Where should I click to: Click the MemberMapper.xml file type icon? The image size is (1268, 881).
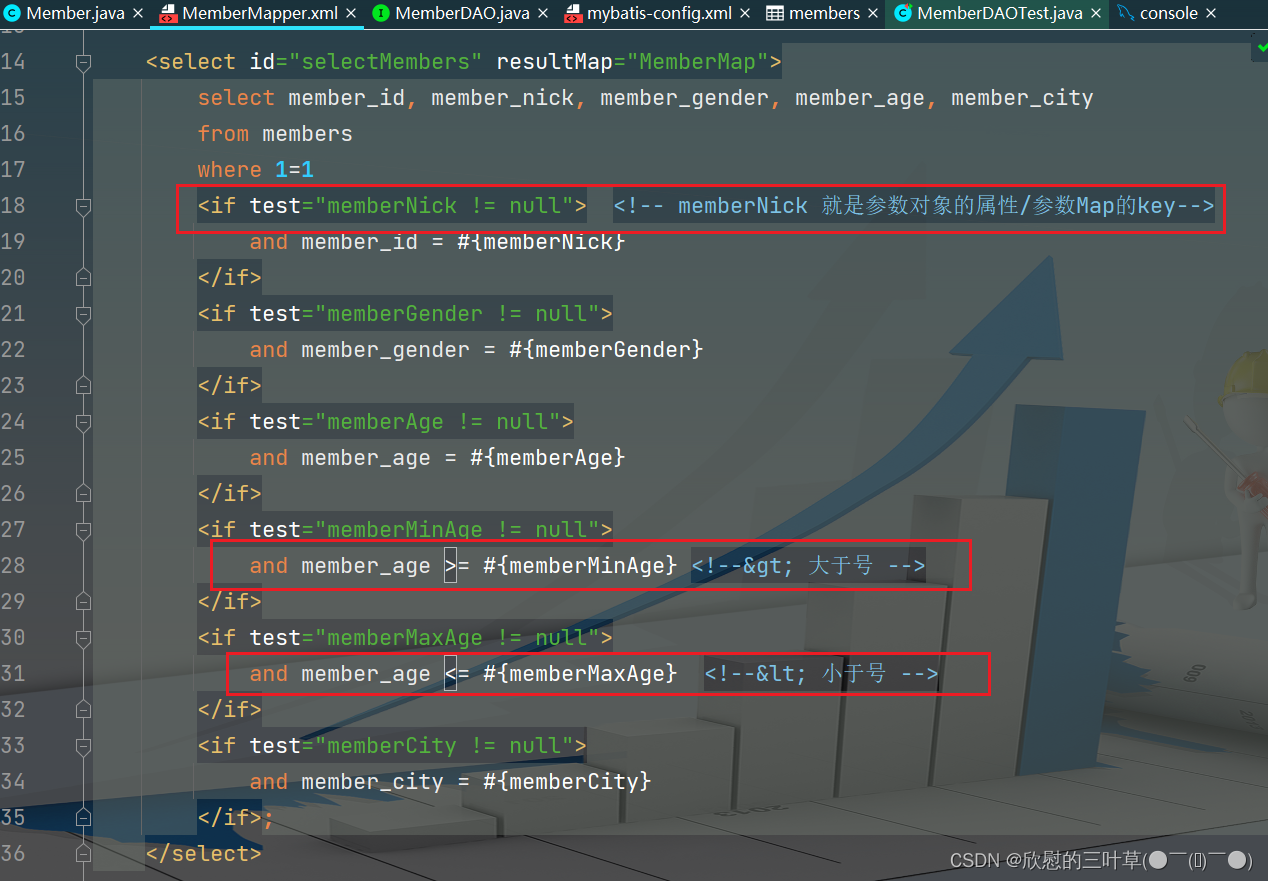point(169,14)
